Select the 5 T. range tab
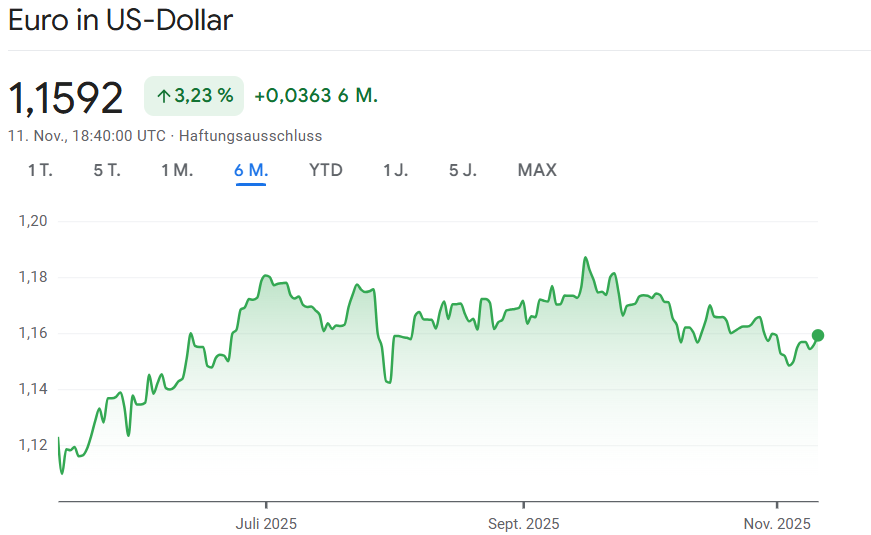This screenshot has height=535, width=871. pyautogui.click(x=107, y=170)
